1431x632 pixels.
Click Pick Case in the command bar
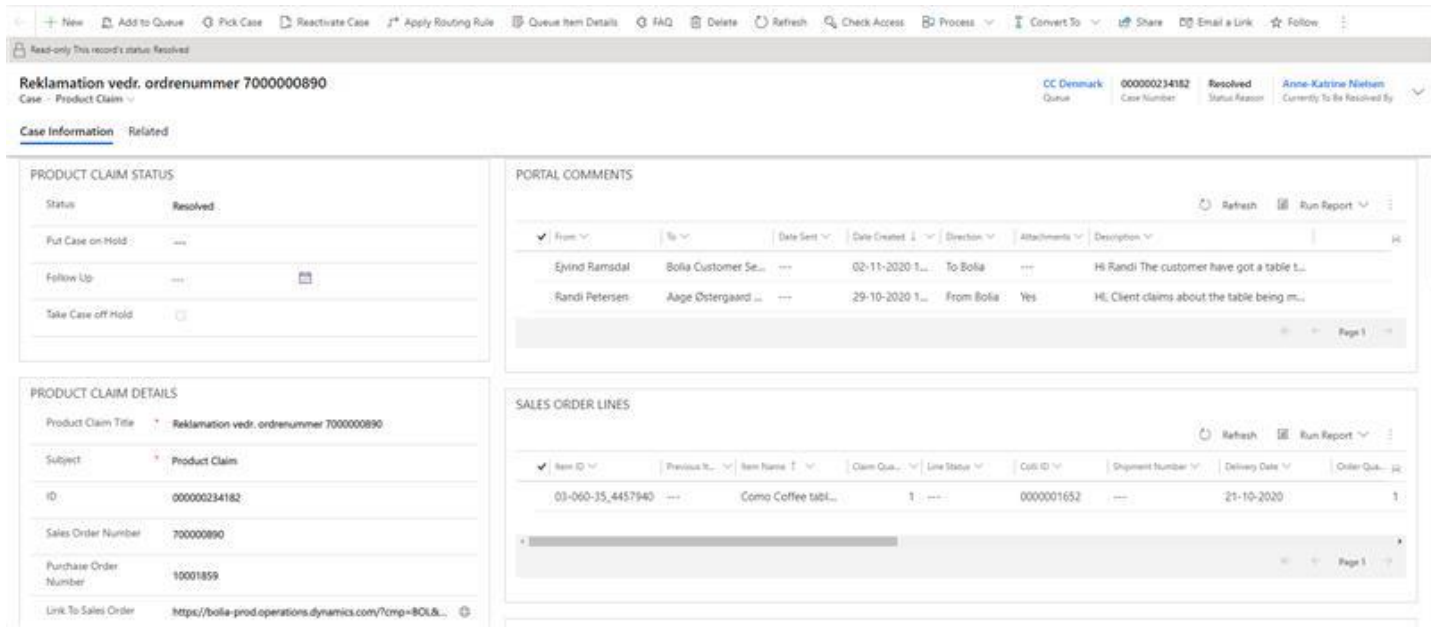tap(210, 21)
